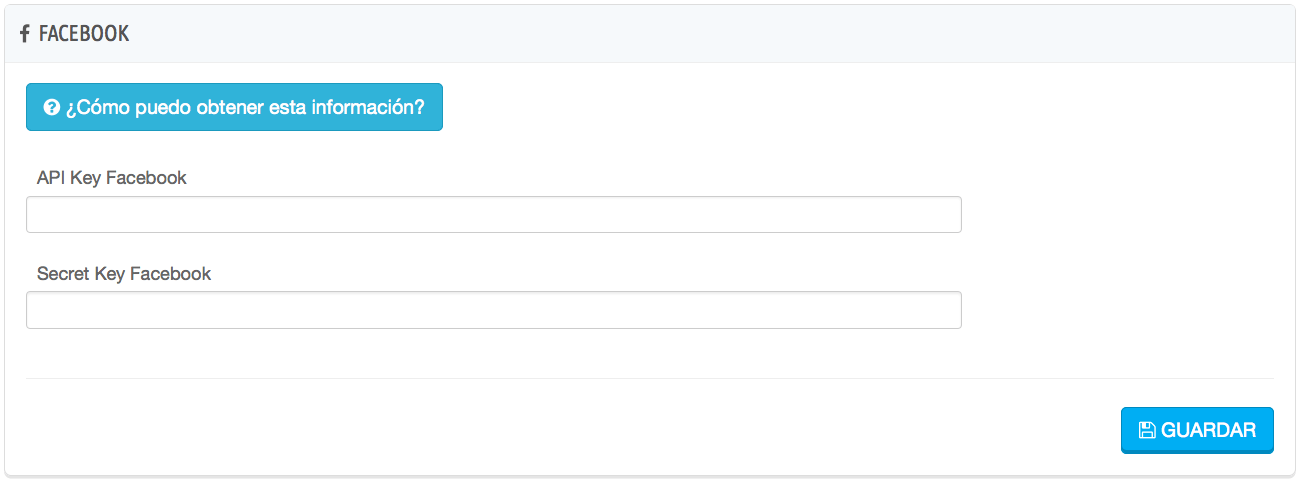Click the "Secret Key Facebook" label
The height and width of the screenshot is (480, 1303).
124,273
